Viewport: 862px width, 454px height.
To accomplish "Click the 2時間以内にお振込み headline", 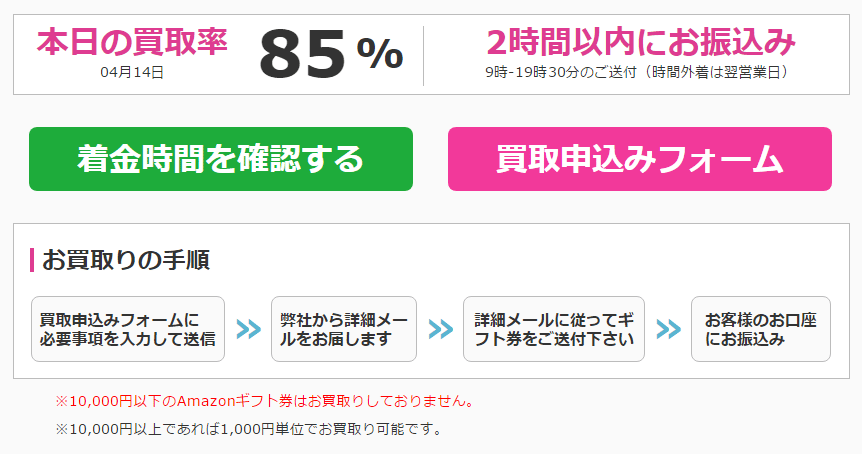I will [x=641, y=42].
